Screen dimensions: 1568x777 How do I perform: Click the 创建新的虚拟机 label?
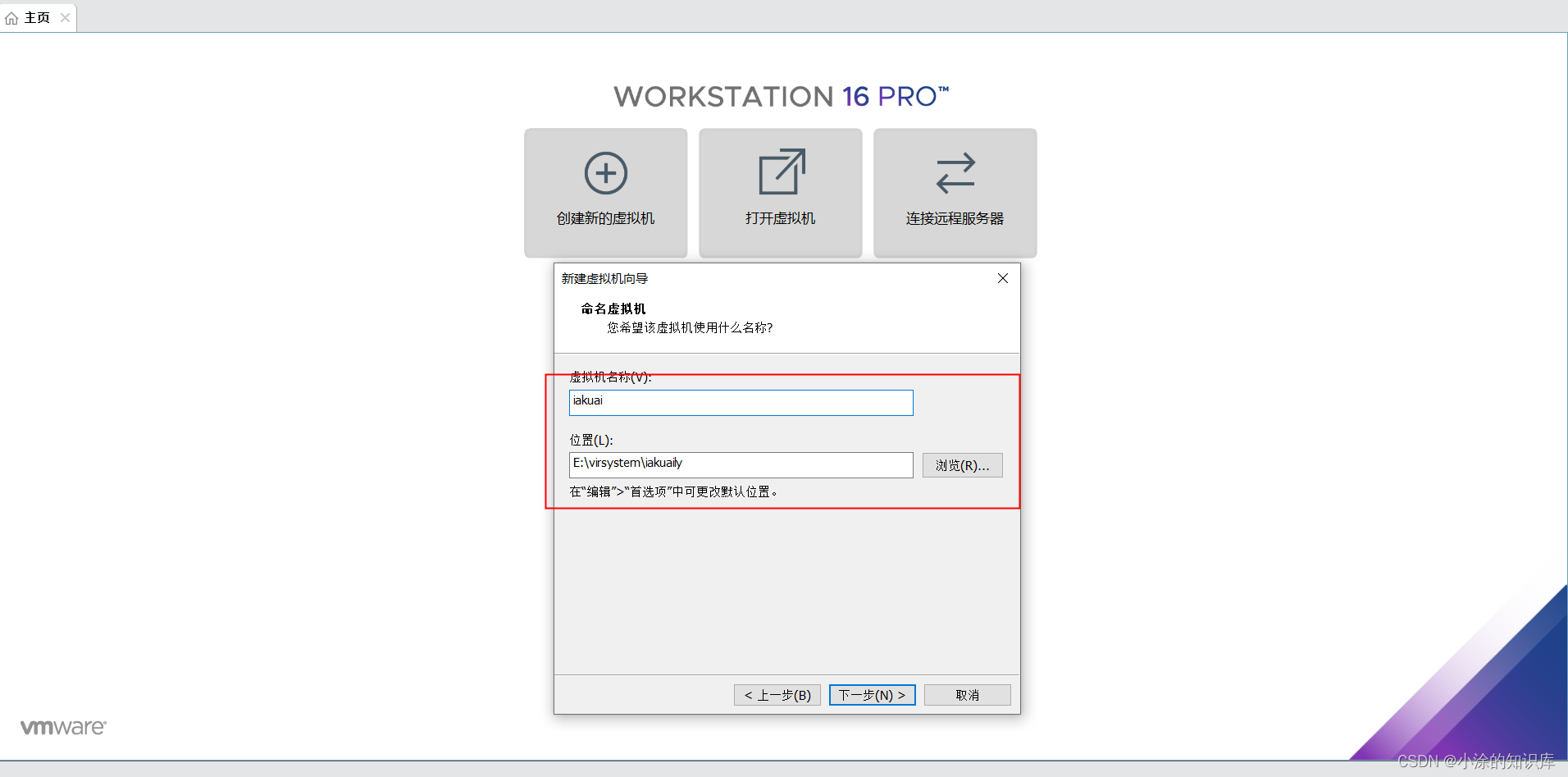[x=605, y=218]
